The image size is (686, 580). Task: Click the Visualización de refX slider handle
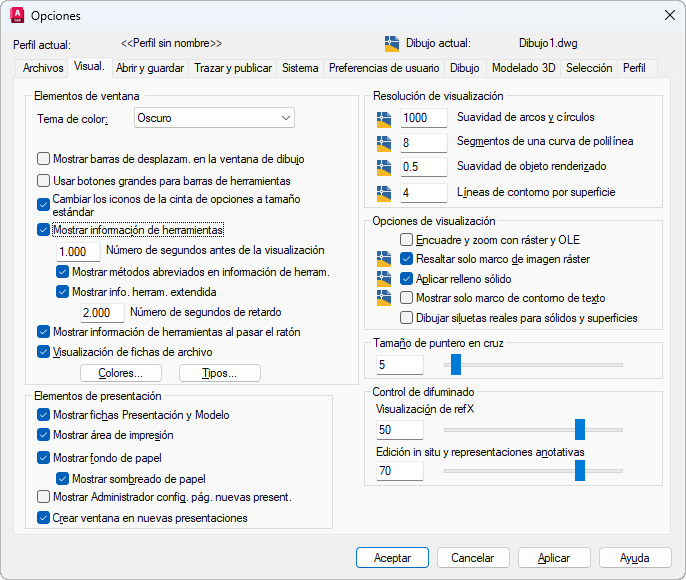[580, 430]
